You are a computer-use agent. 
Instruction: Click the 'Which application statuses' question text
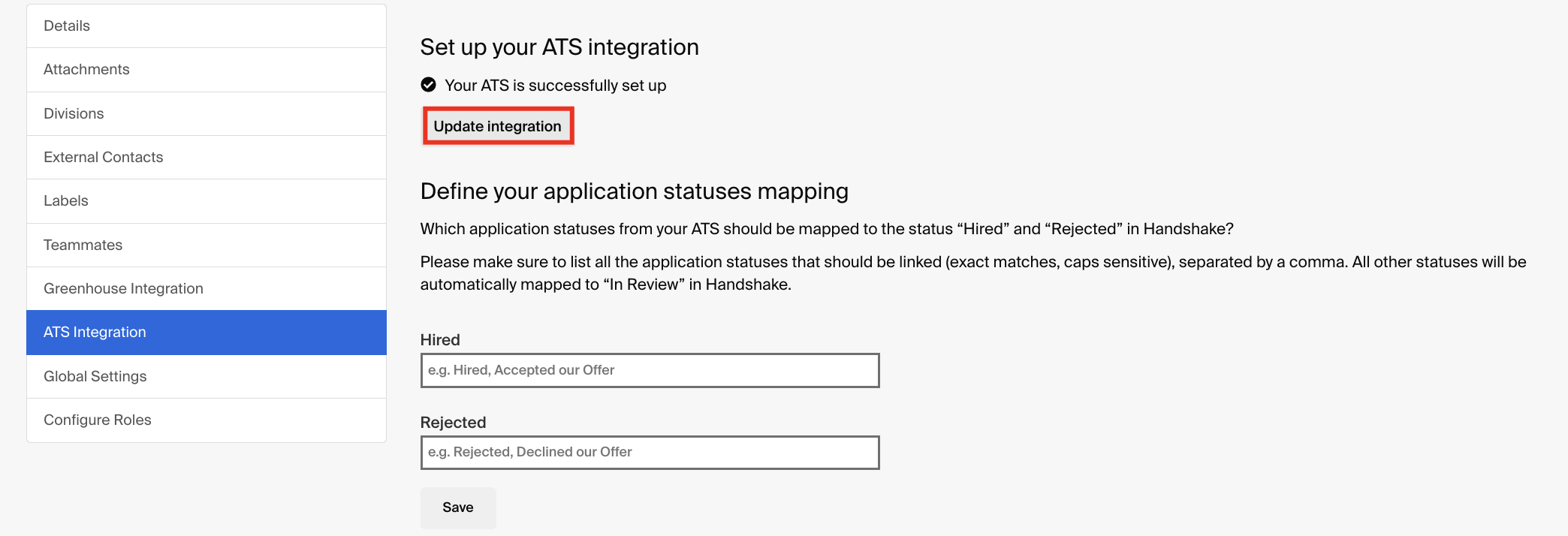click(x=827, y=229)
